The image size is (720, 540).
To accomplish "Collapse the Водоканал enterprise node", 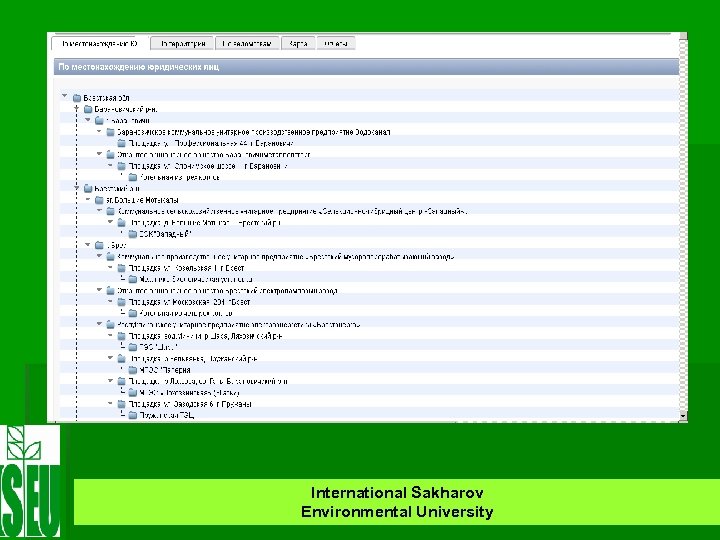I will click(x=99, y=131).
